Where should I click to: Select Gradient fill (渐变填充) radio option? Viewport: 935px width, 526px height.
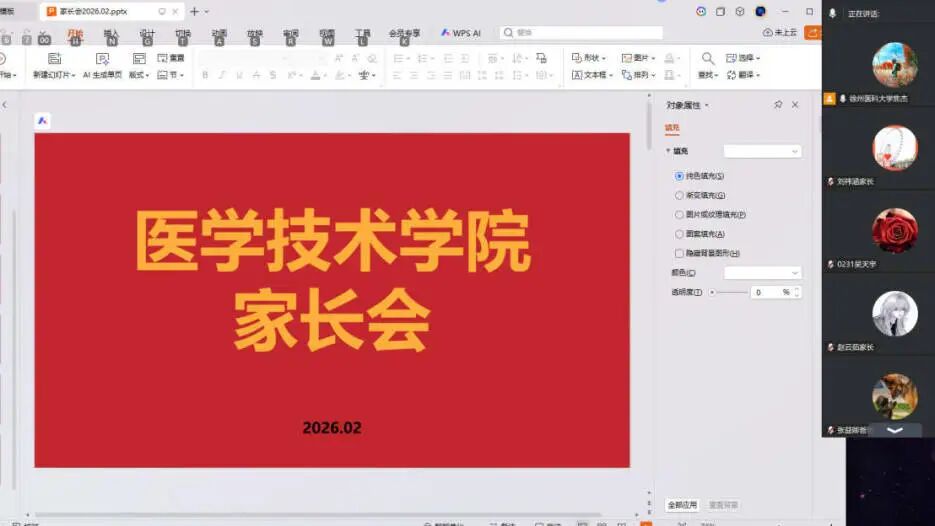pyautogui.click(x=680, y=195)
